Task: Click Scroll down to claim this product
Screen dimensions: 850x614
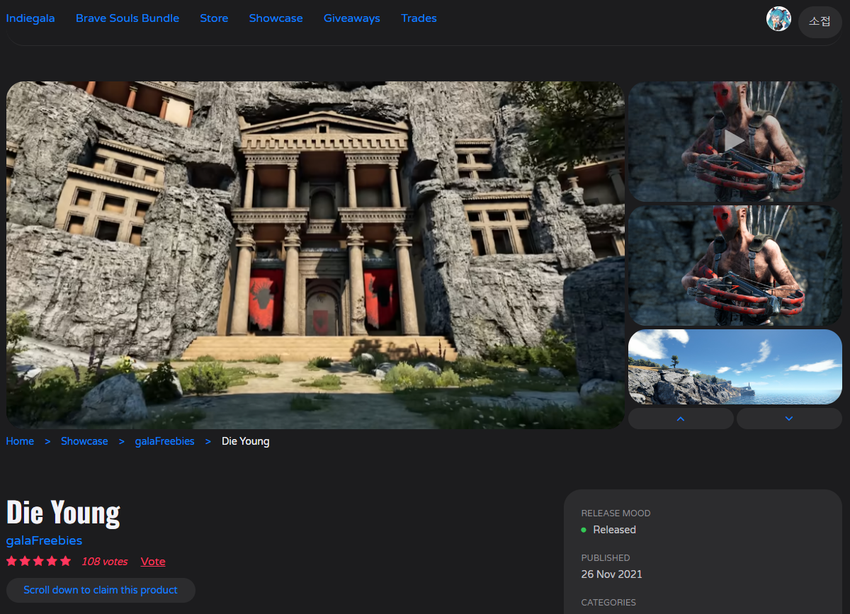Action: [100, 590]
